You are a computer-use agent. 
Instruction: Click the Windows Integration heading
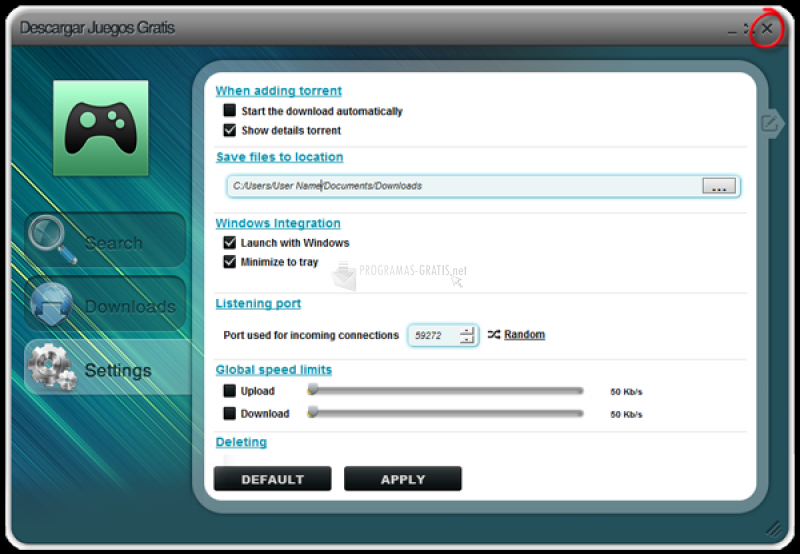[x=278, y=223]
